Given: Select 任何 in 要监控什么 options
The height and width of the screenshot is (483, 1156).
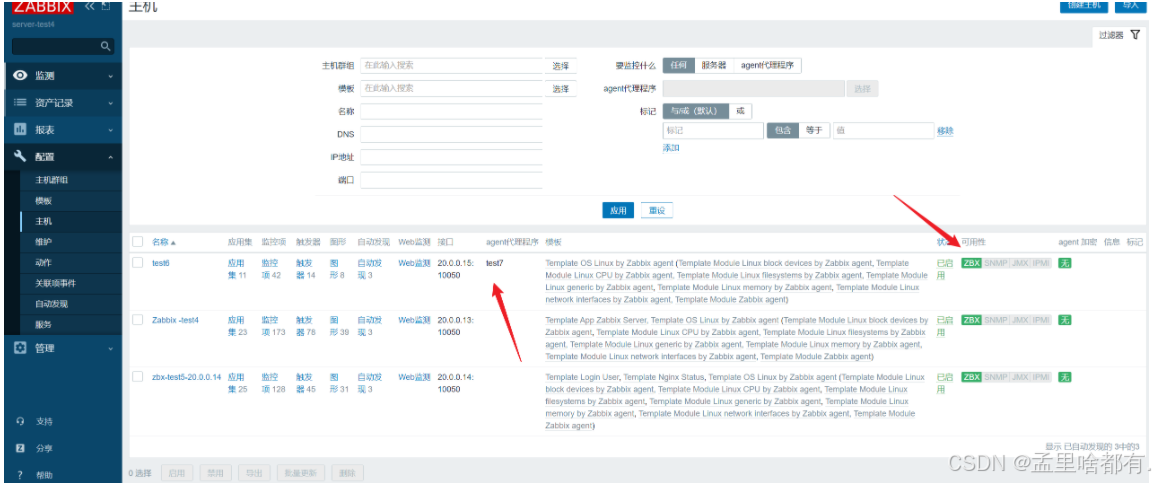Looking at the screenshot, I should tap(678, 65).
